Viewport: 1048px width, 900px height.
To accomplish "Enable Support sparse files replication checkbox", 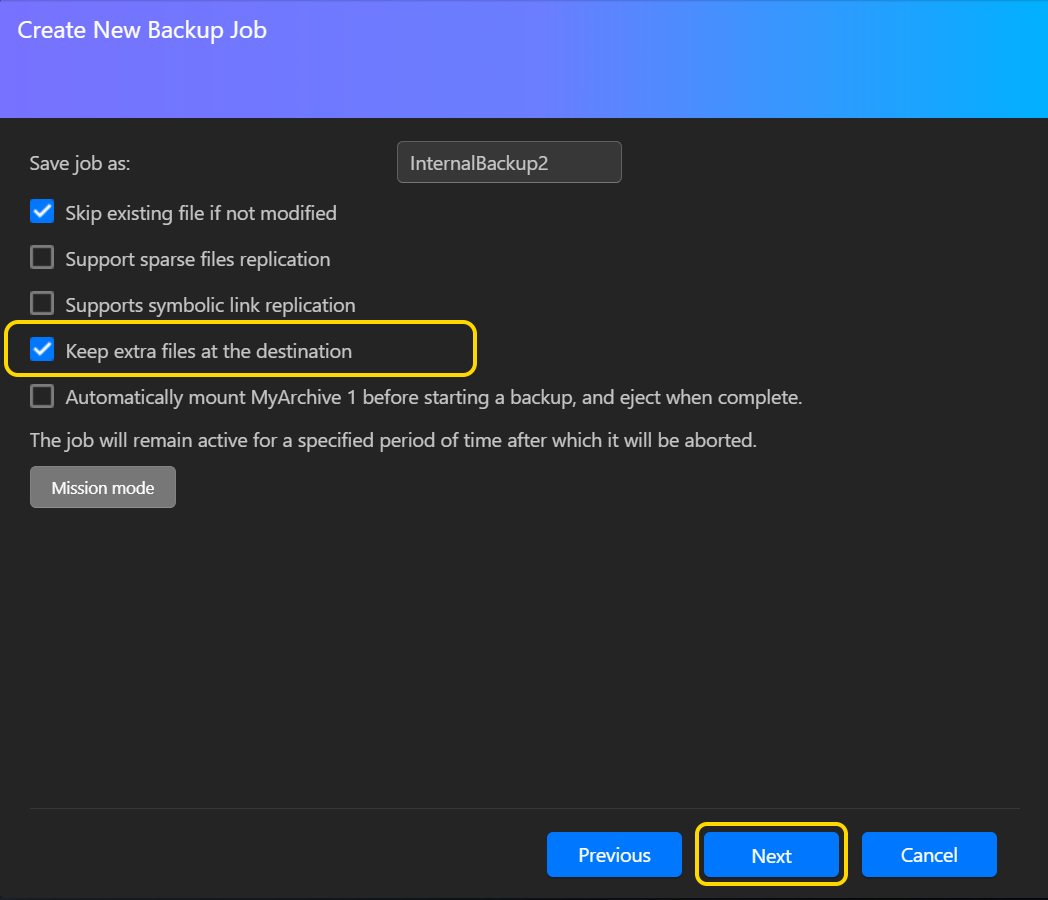I will pyautogui.click(x=42, y=258).
